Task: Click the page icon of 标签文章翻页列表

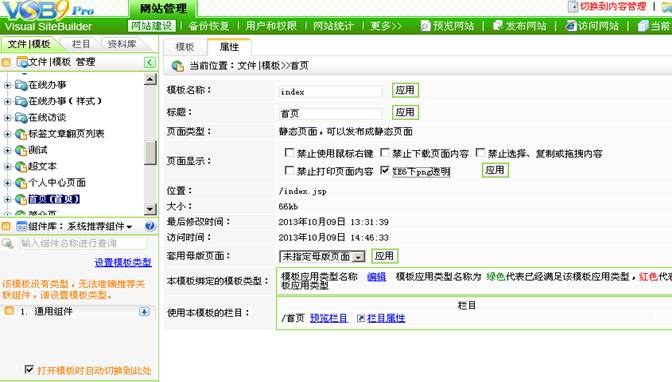Action: (21, 134)
